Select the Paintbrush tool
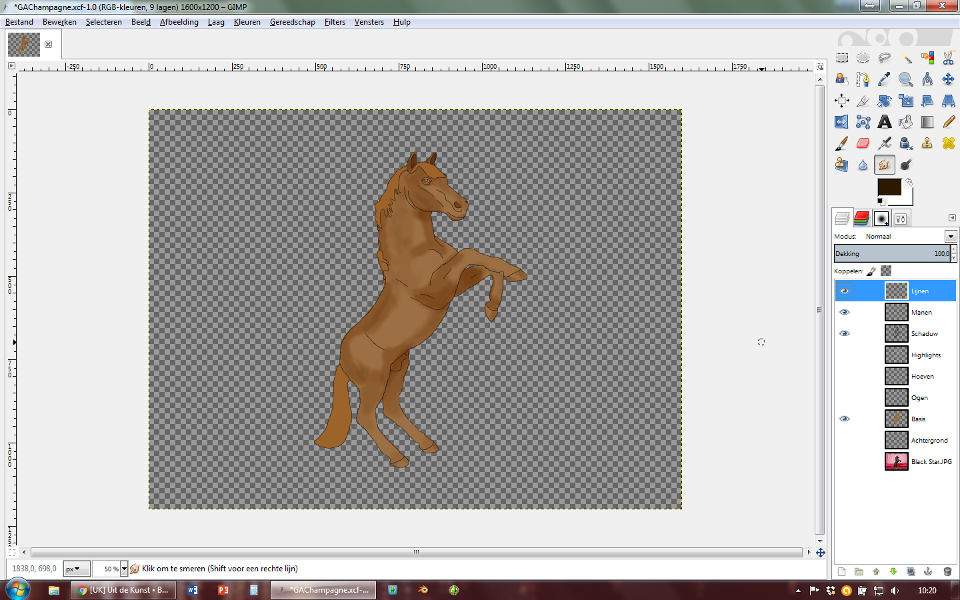The image size is (960, 600). click(842, 143)
